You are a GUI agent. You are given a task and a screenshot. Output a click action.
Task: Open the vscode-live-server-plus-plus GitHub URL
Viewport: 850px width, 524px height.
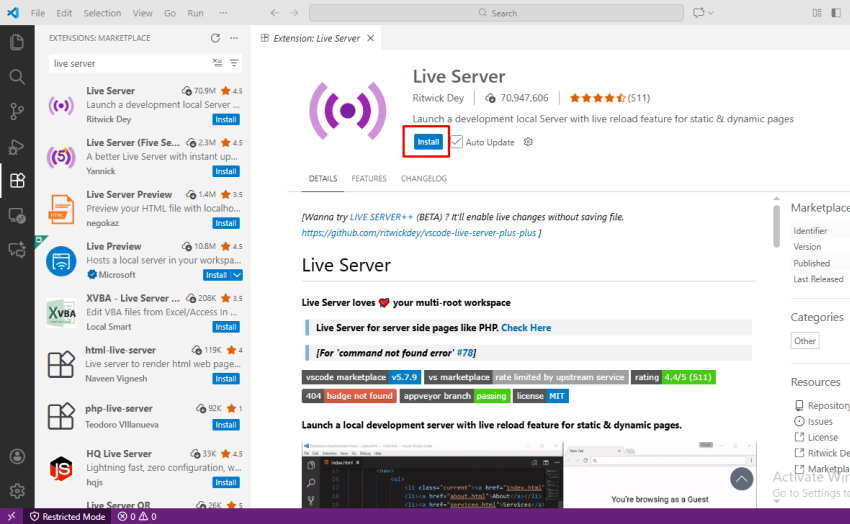418,233
